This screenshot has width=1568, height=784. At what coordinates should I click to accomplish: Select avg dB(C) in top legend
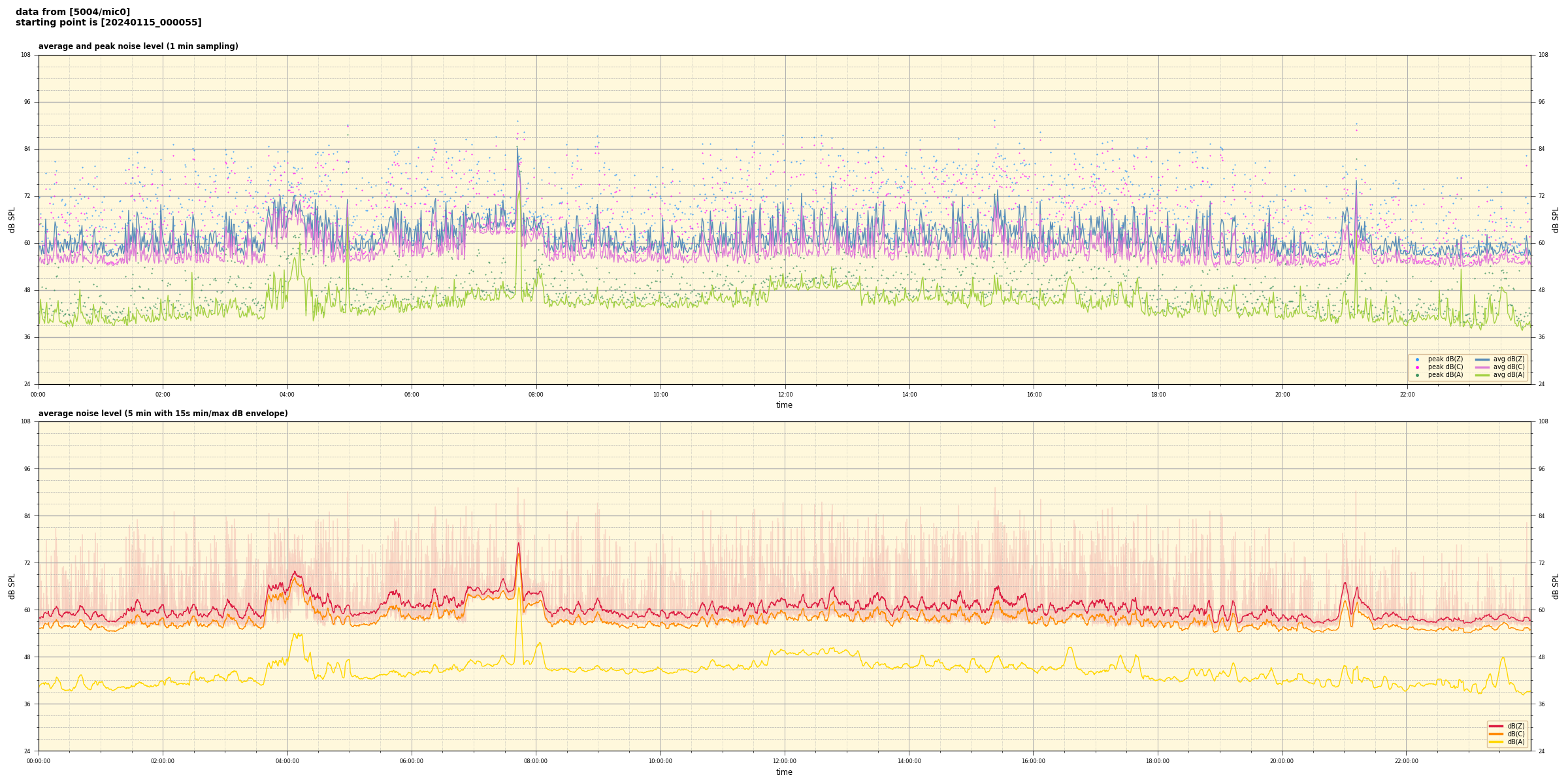[x=1508, y=367]
